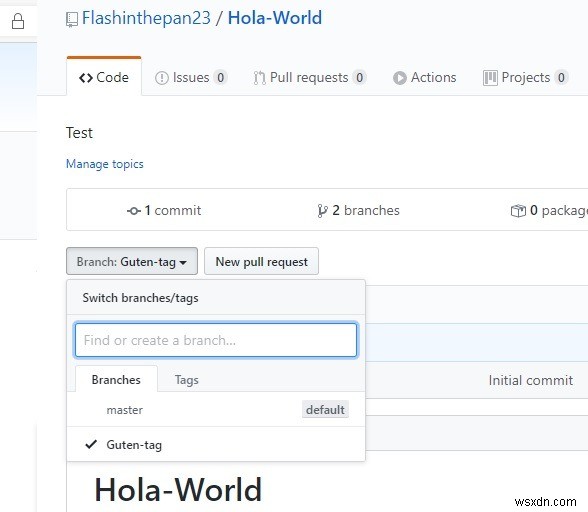Go to the Actions tab

[x=424, y=78]
